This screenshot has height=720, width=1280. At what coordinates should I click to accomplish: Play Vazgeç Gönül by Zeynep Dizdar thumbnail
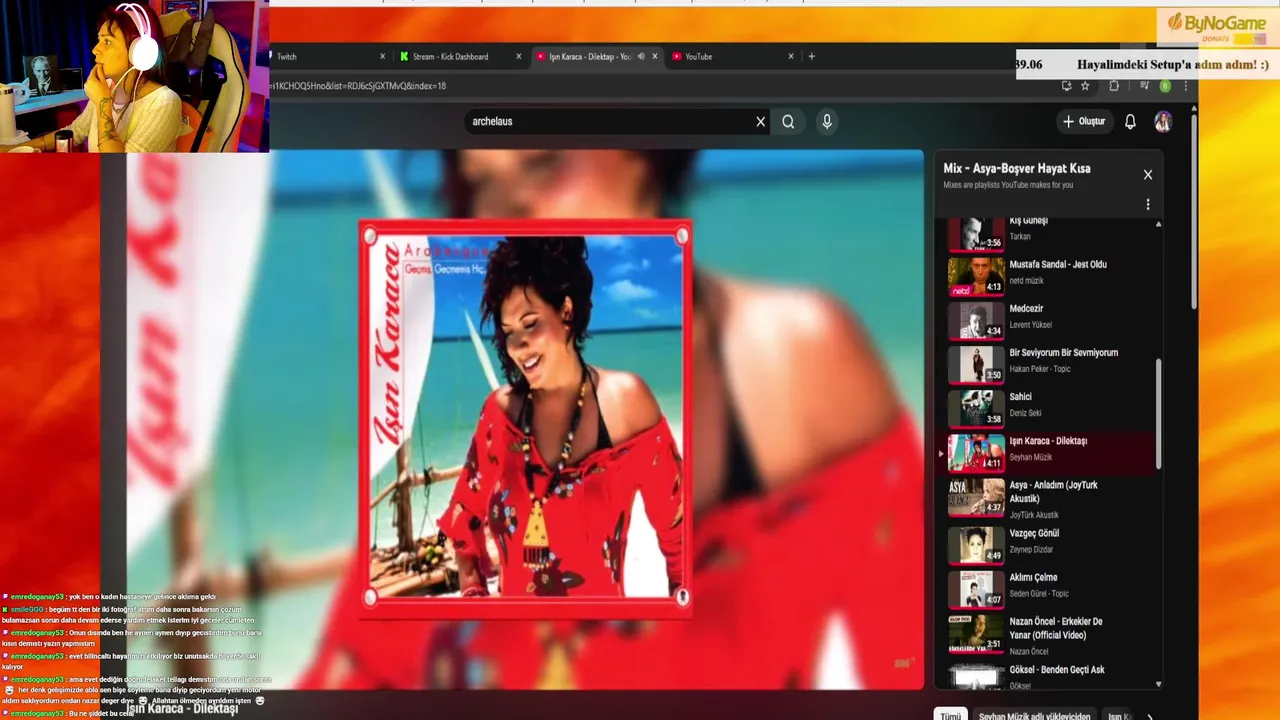[x=976, y=545]
